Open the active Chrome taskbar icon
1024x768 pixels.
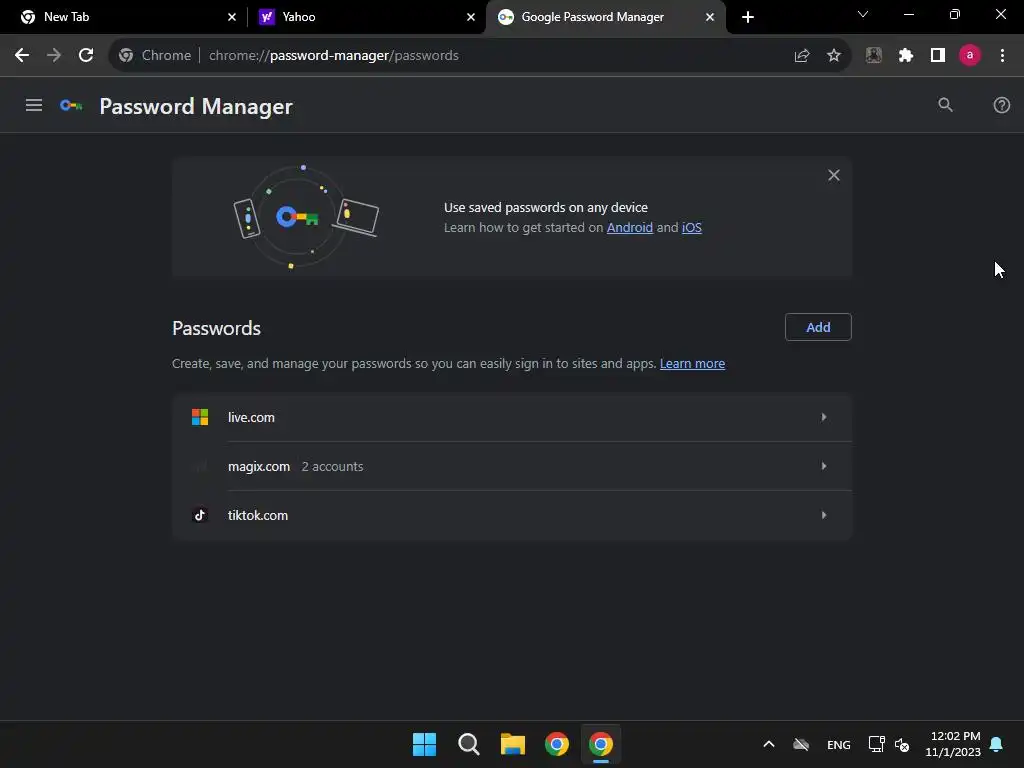[601, 744]
